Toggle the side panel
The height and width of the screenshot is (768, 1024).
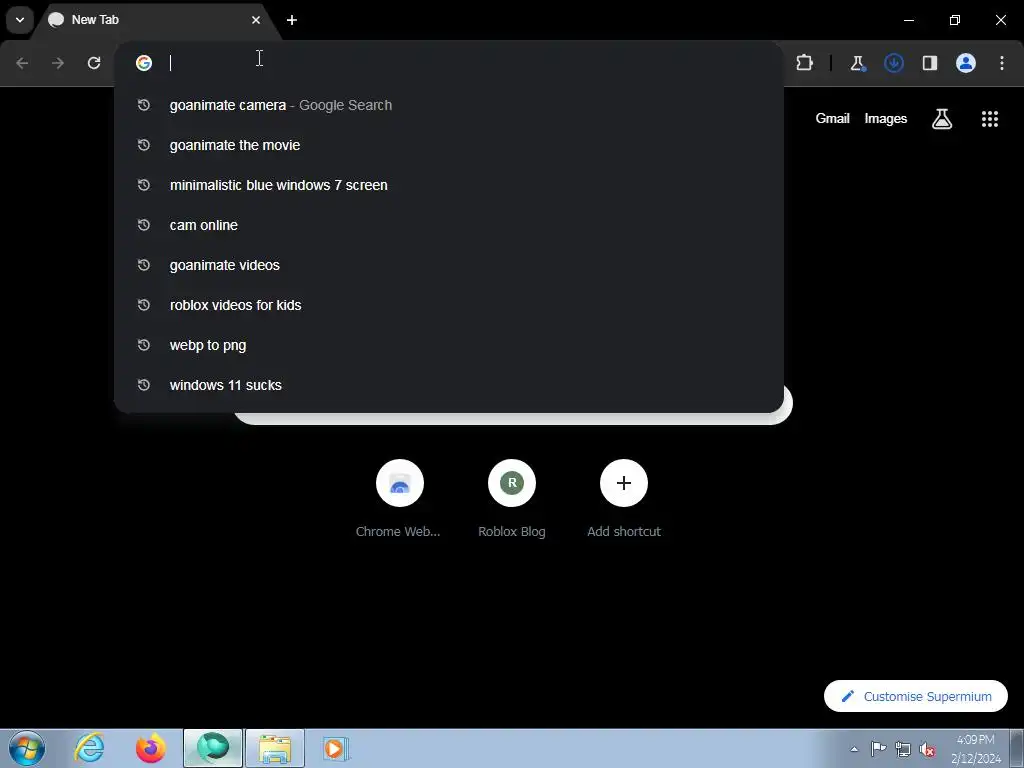[930, 63]
